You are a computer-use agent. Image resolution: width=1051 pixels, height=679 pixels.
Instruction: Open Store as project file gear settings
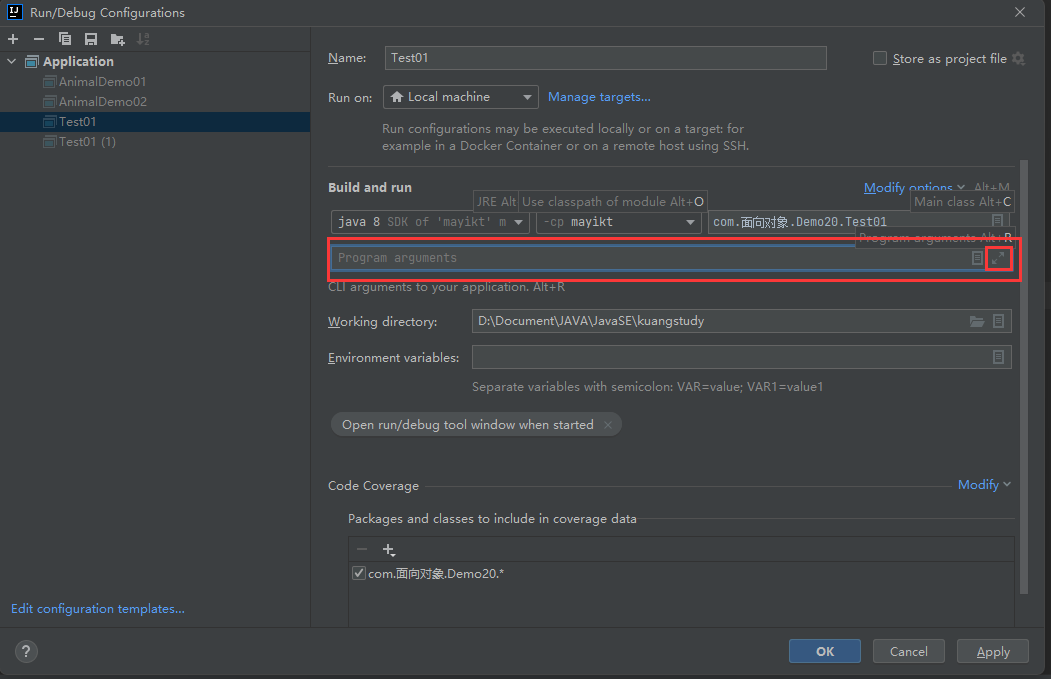(x=1019, y=58)
